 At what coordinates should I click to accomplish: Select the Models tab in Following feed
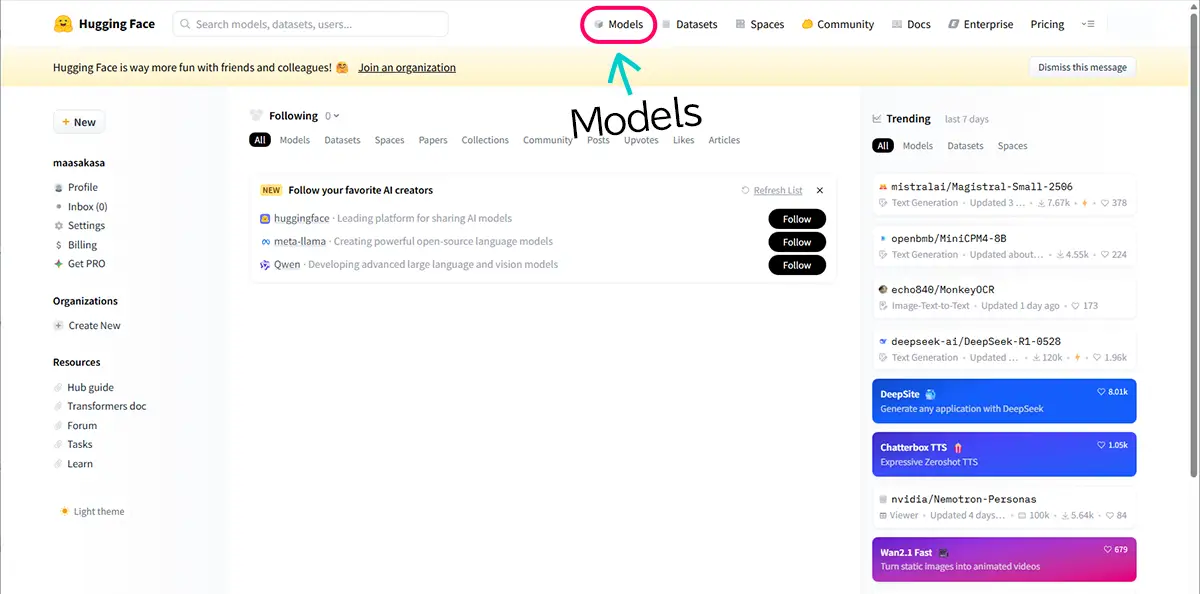pos(295,140)
